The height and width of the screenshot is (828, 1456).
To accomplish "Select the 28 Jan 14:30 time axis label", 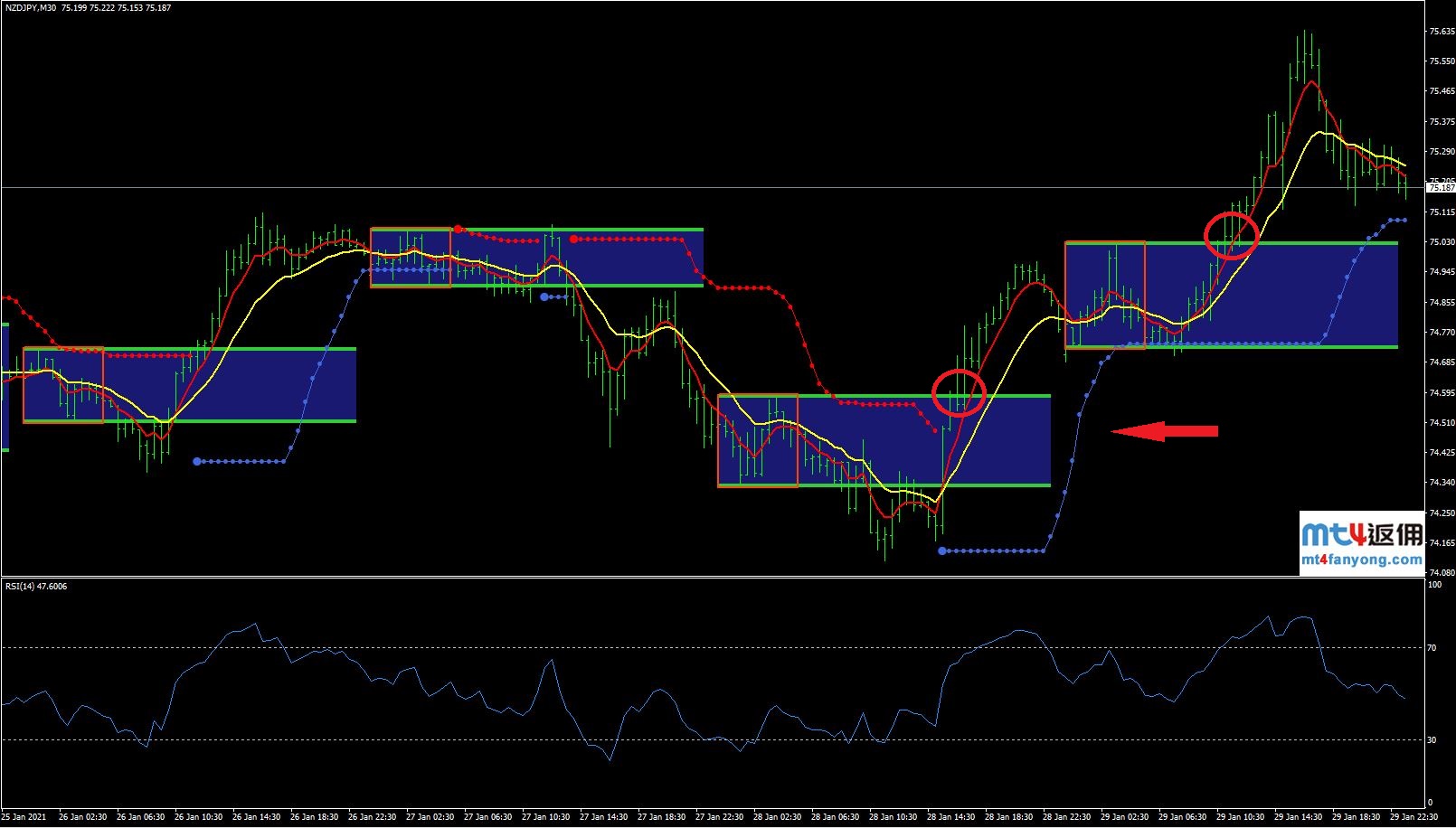I will pyautogui.click(x=950, y=817).
